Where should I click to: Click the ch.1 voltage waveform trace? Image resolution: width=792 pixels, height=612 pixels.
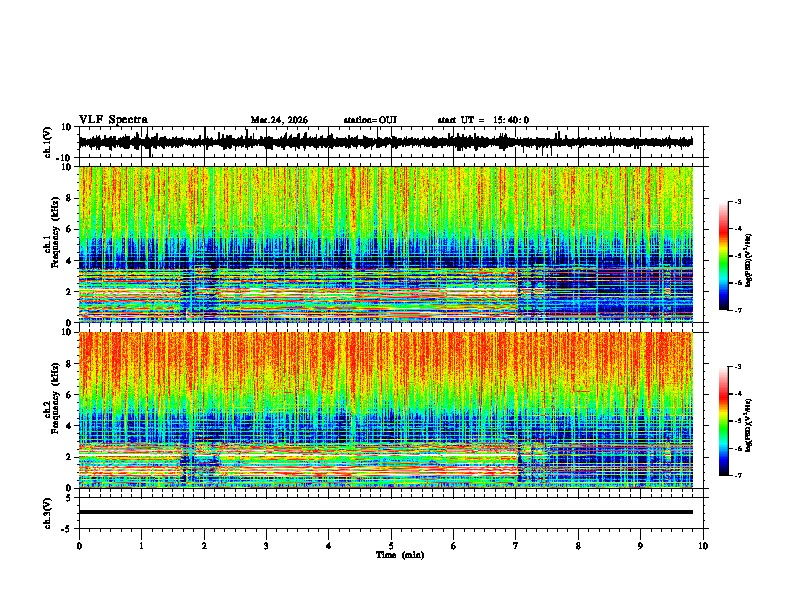pyautogui.click(x=385, y=142)
